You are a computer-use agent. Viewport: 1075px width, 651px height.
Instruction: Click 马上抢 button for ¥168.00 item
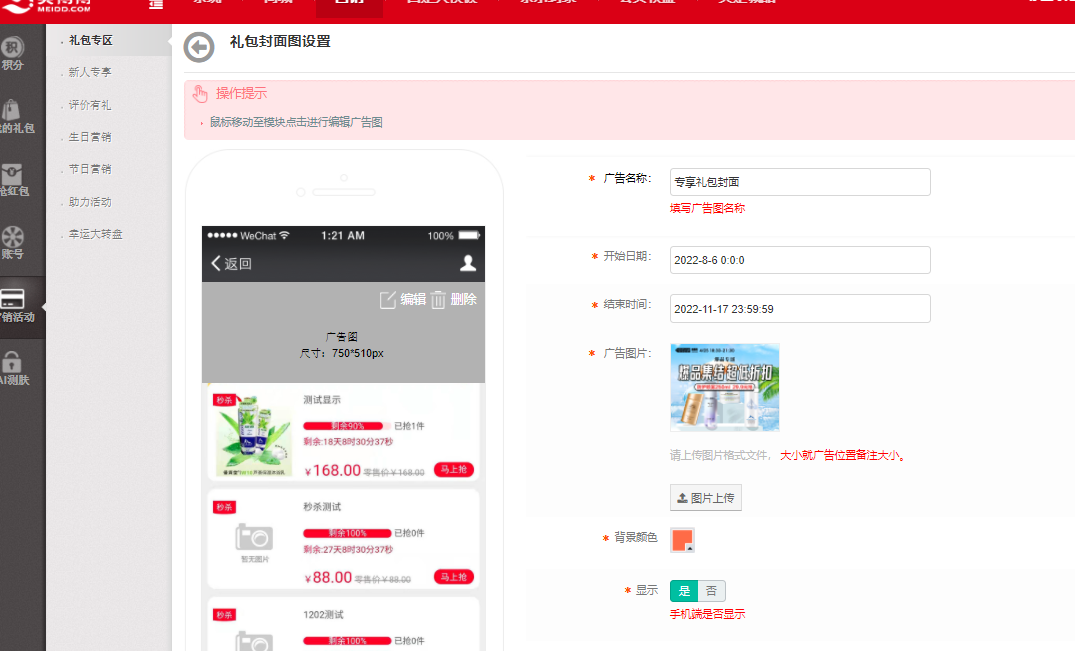point(454,469)
